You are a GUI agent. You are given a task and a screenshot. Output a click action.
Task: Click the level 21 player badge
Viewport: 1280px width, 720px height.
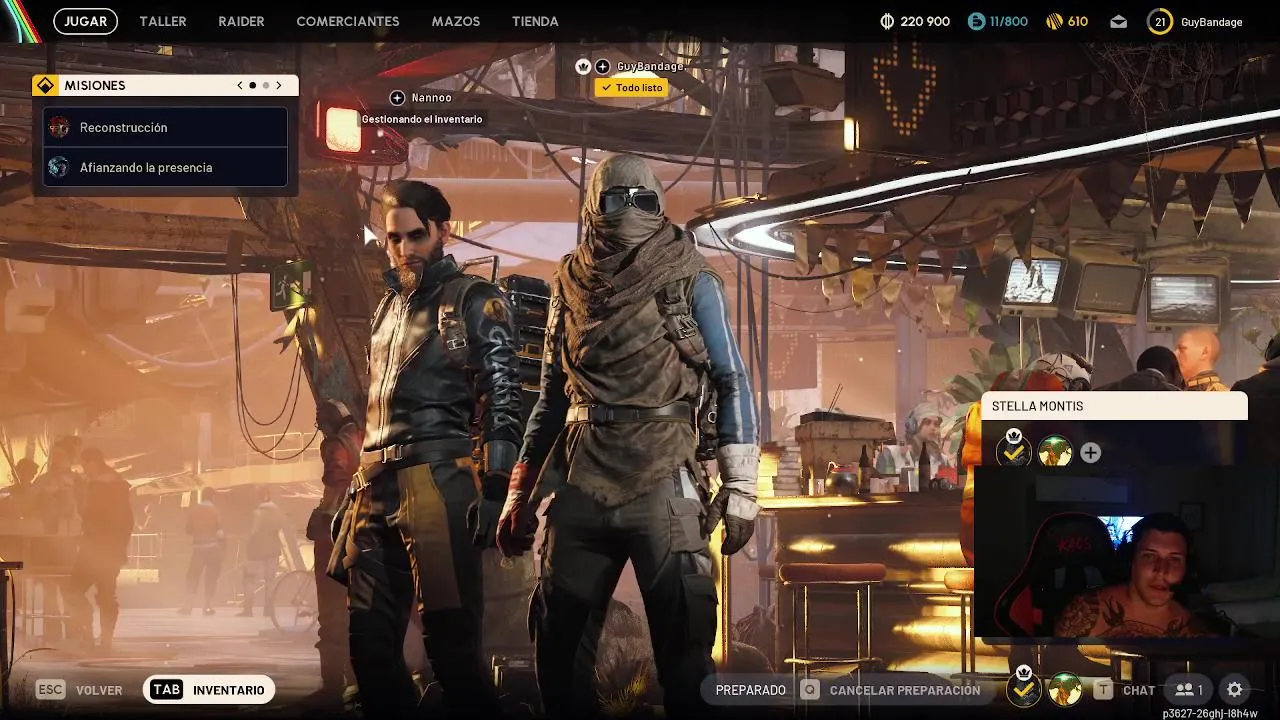click(x=1159, y=21)
